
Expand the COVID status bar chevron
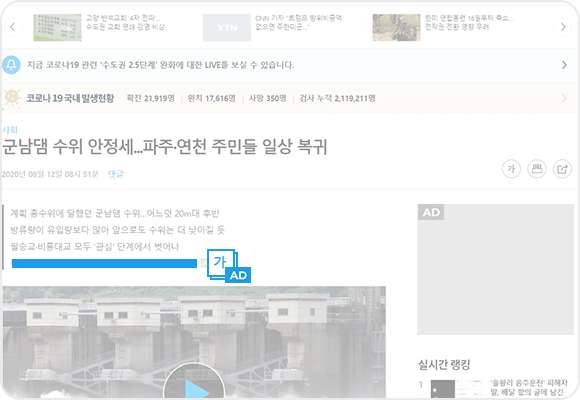tap(564, 98)
